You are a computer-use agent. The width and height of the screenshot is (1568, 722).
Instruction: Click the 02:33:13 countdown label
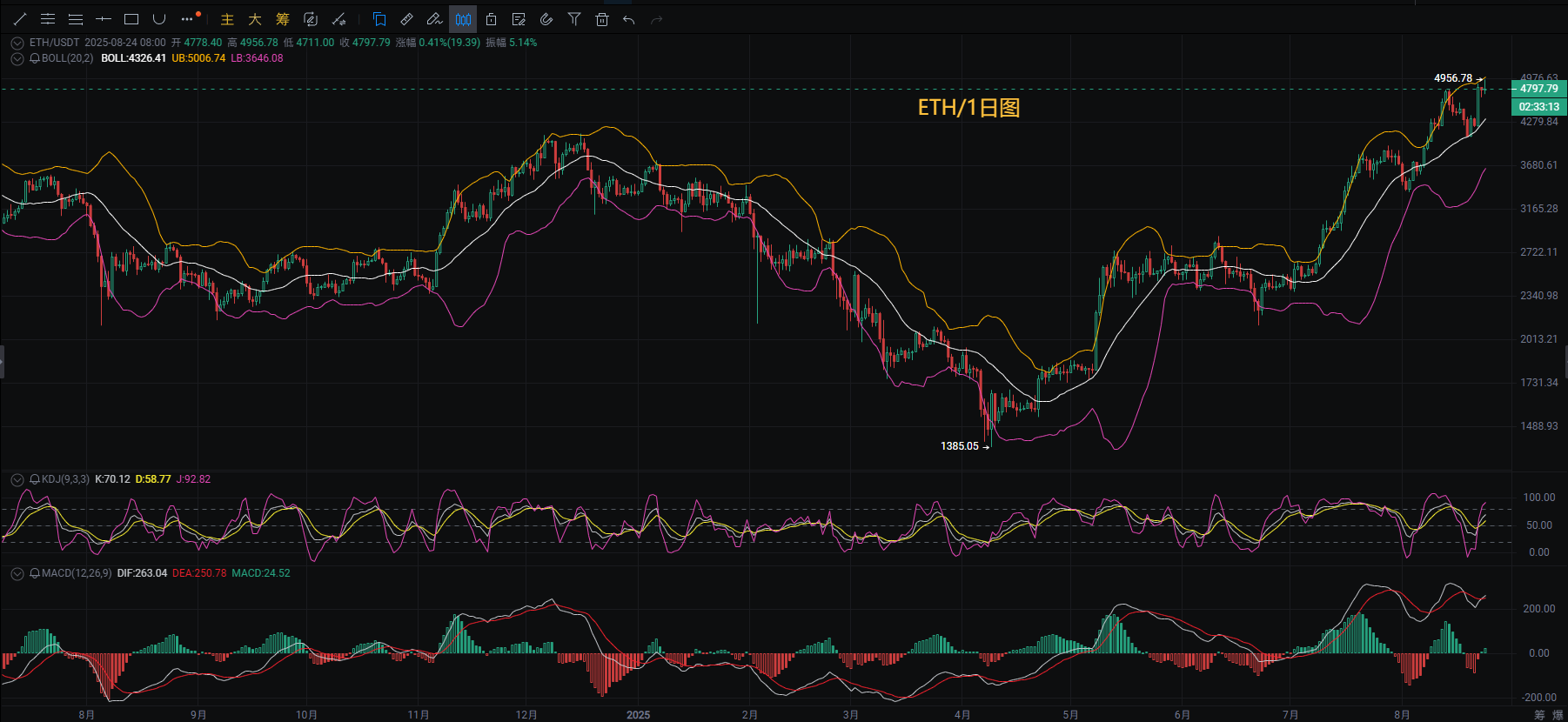[x=1538, y=107]
